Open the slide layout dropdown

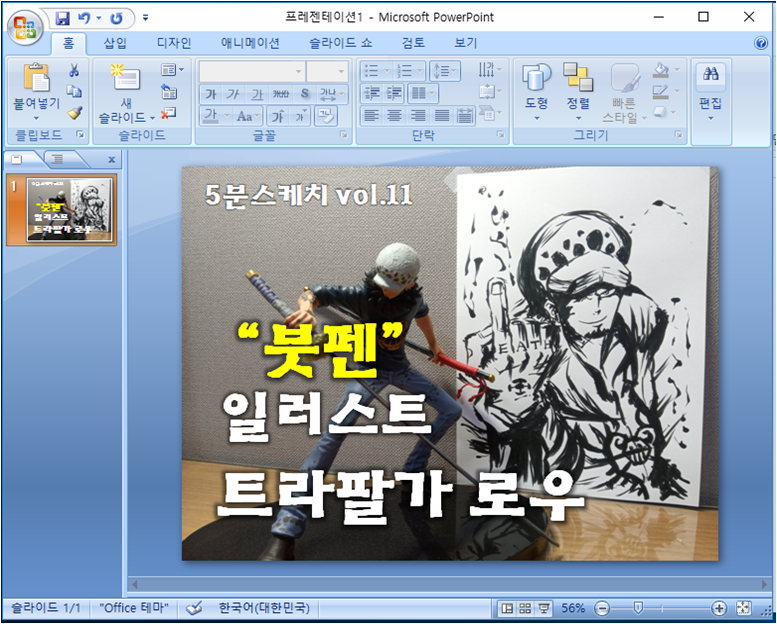(172, 69)
